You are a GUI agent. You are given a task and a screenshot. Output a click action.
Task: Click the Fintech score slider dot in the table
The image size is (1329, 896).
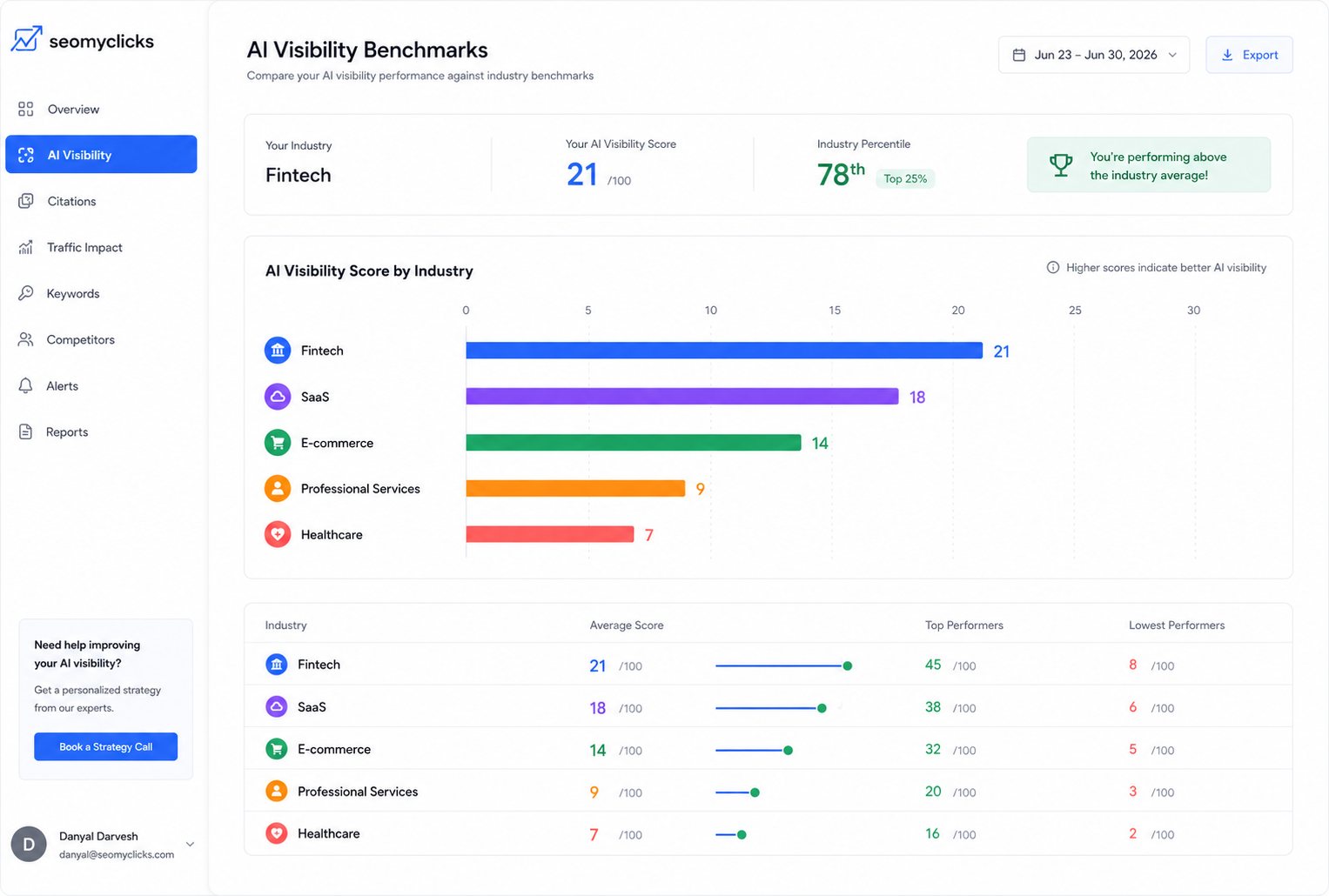pyautogui.click(x=848, y=665)
